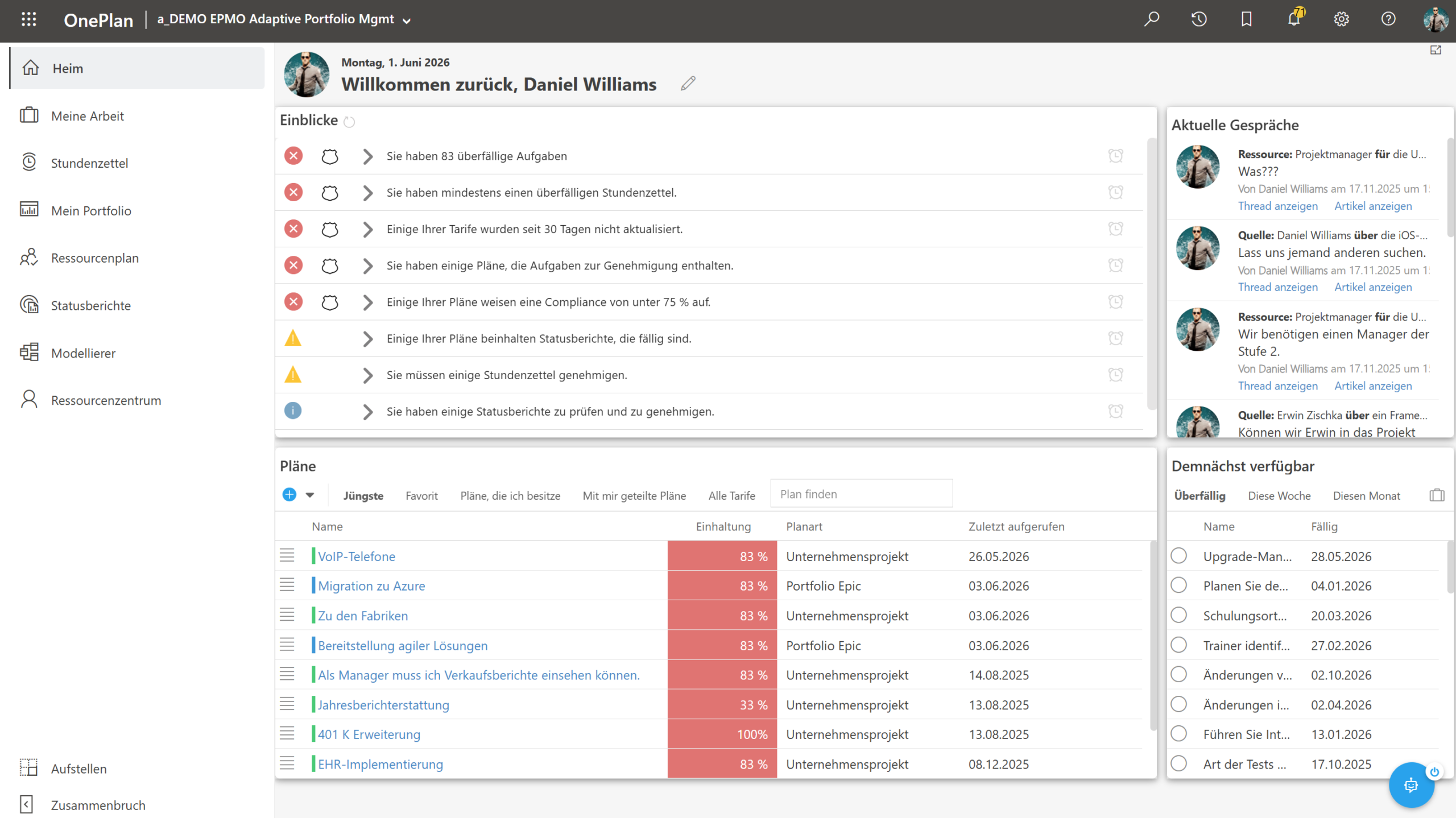Edit the welcome header with pencil icon

[x=688, y=84]
